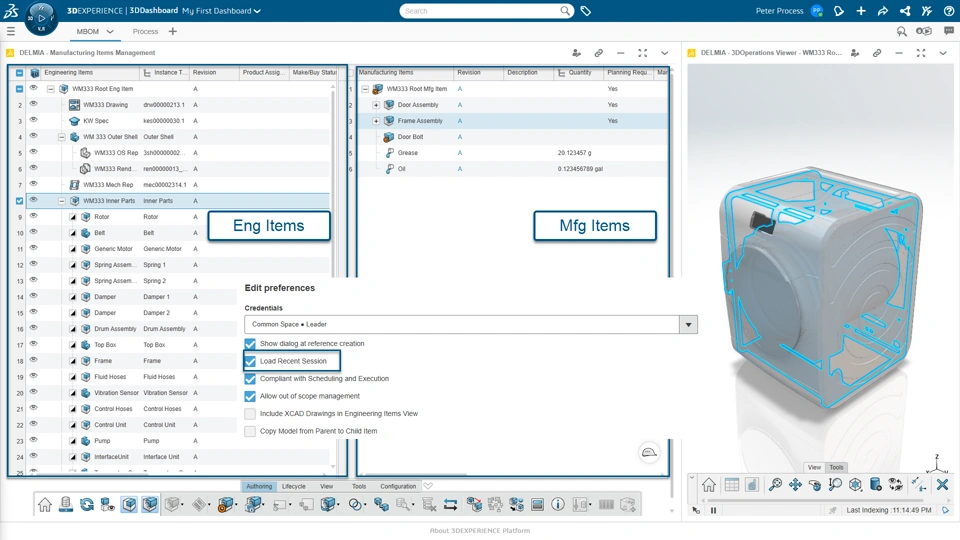
Task: Click the Peter Process user name
Action: (779, 11)
